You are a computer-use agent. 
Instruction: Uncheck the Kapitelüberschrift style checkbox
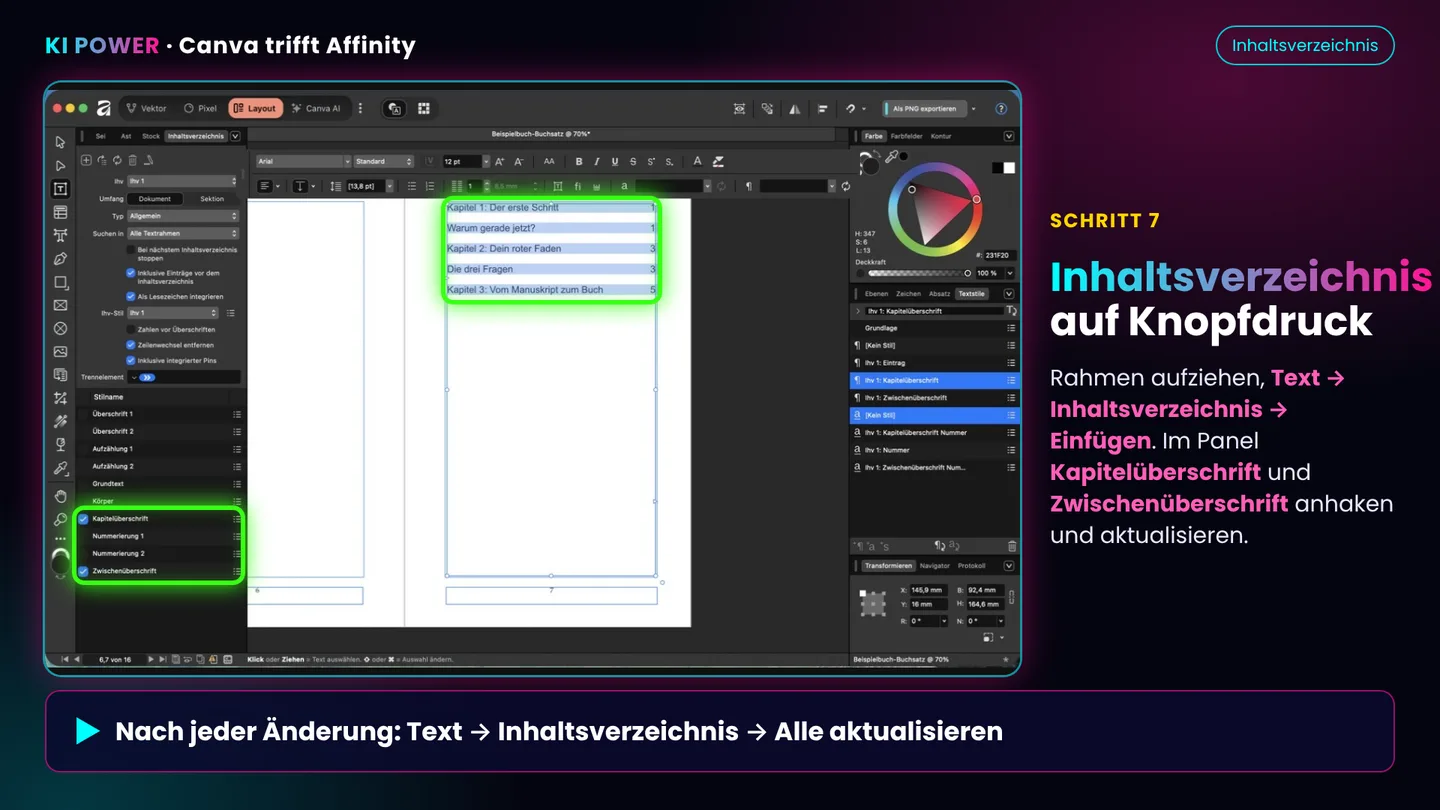pos(84,519)
